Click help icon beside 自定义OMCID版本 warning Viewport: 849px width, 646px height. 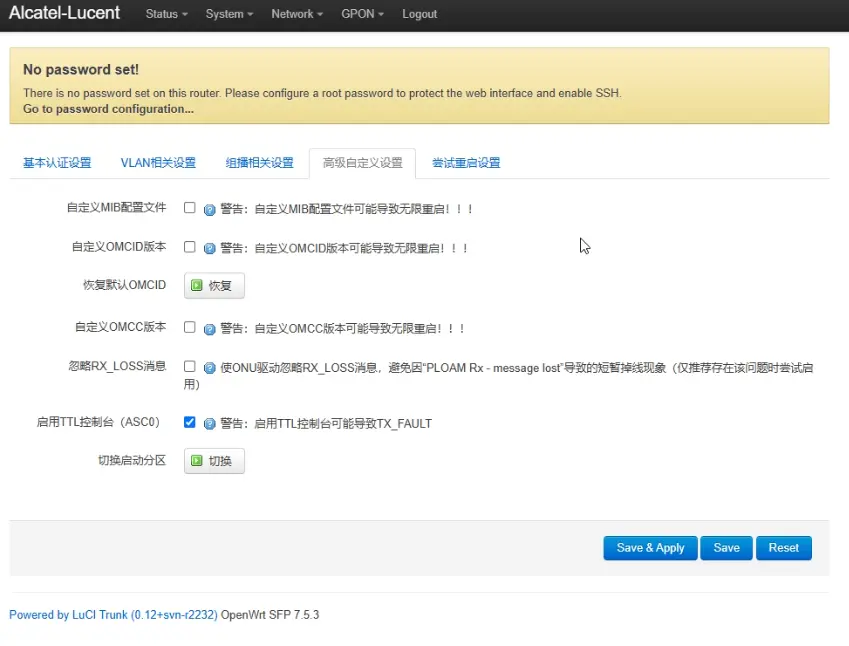(210, 249)
